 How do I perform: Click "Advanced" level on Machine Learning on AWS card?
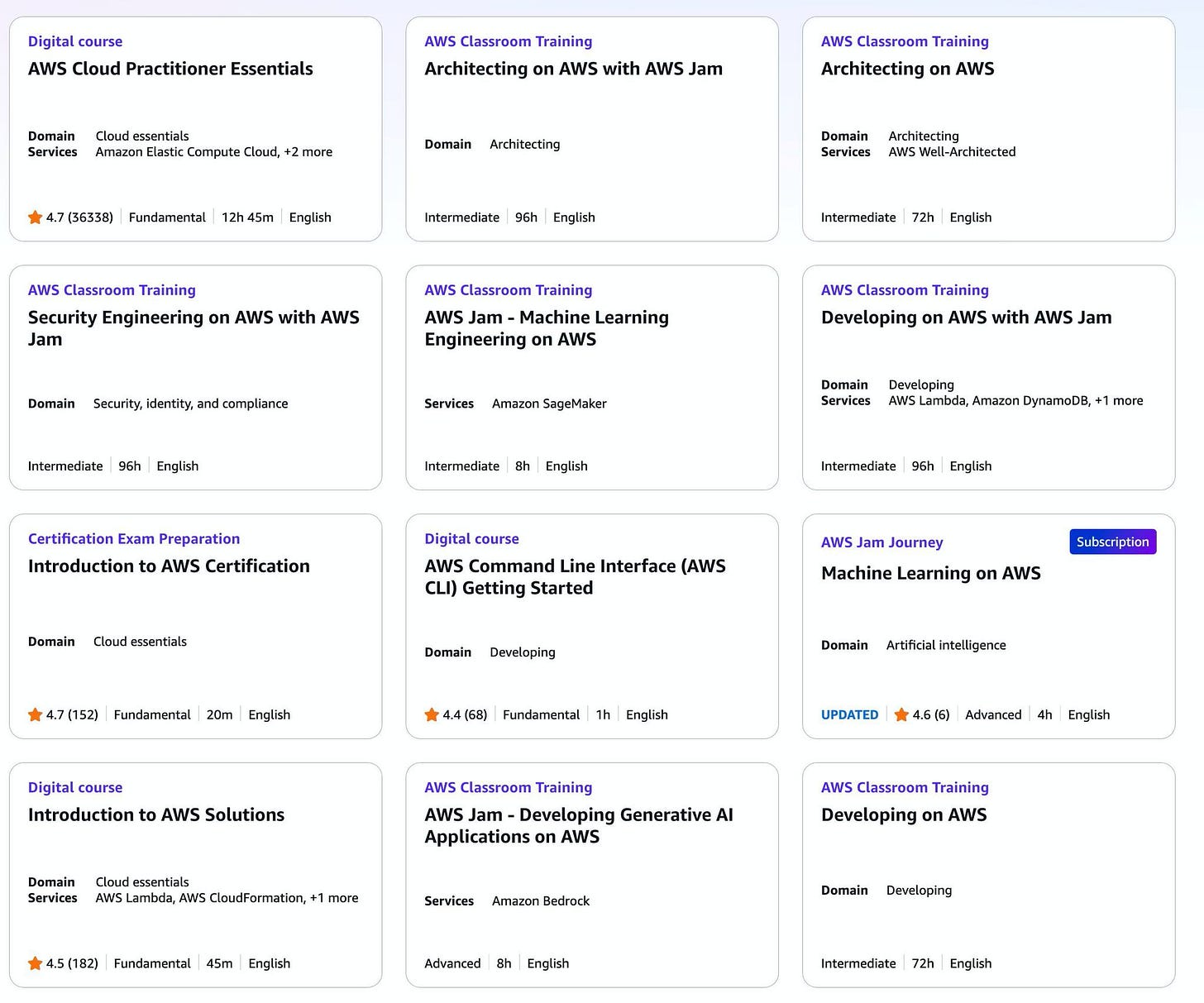(x=993, y=714)
